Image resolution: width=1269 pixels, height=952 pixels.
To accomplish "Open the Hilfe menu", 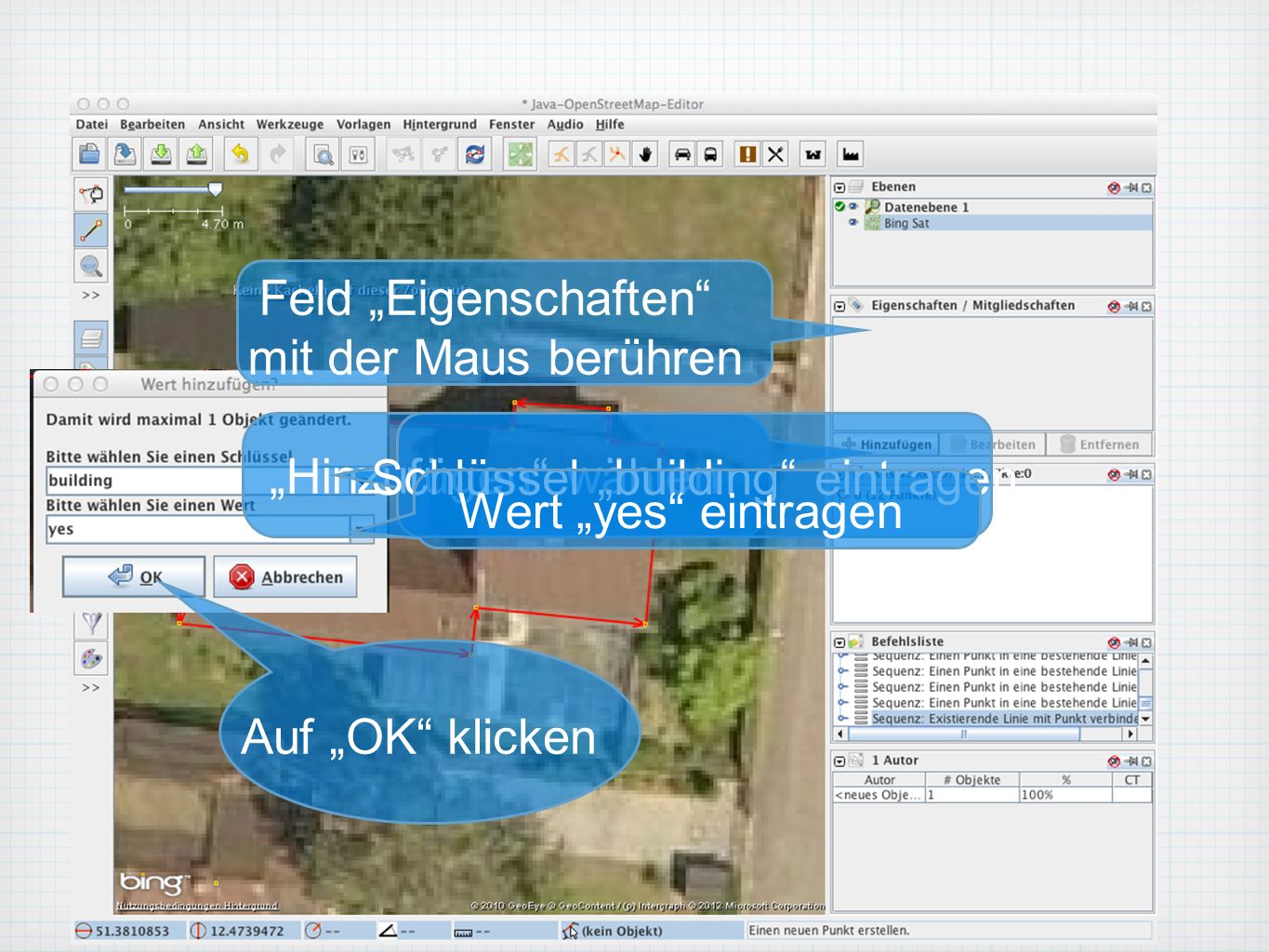I will [x=610, y=124].
